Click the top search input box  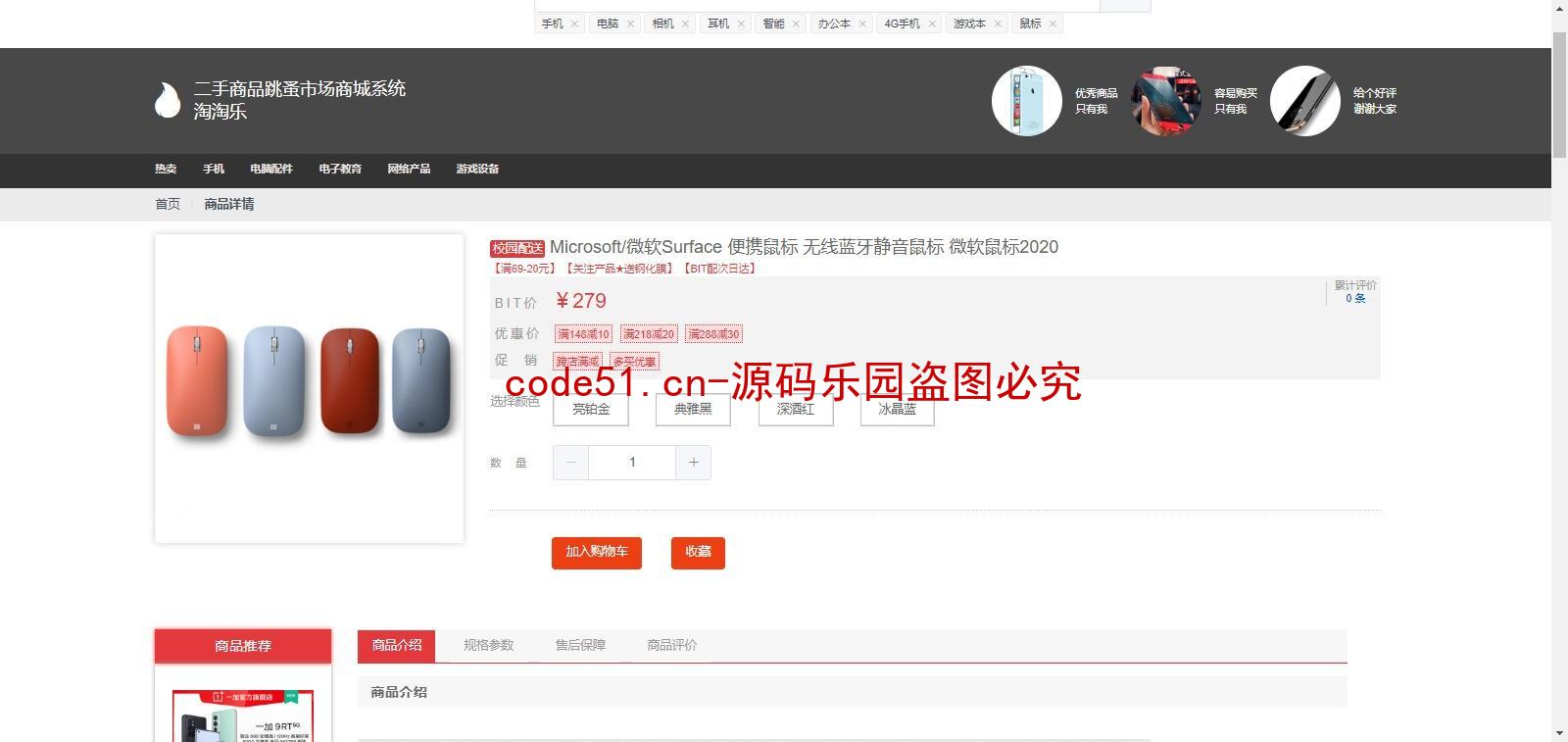816,5
